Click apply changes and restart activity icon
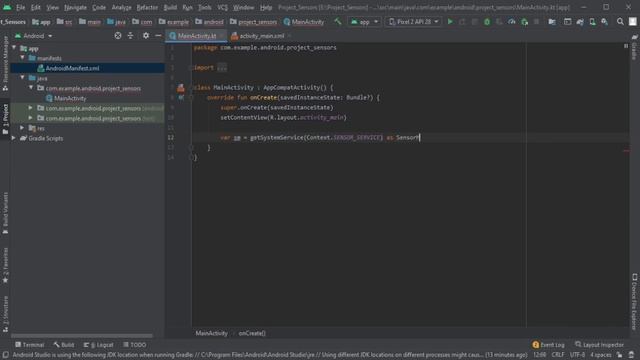This screenshot has width=640, height=360. coord(462,22)
